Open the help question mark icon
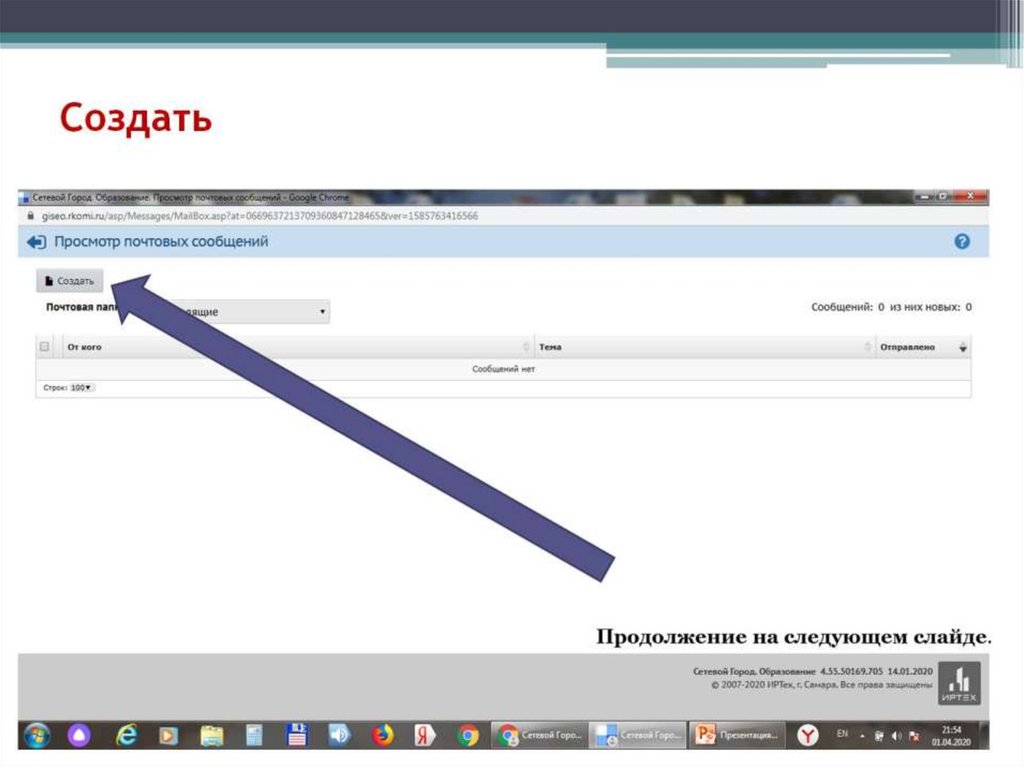The height and width of the screenshot is (767, 1024). pyautogui.click(x=962, y=240)
